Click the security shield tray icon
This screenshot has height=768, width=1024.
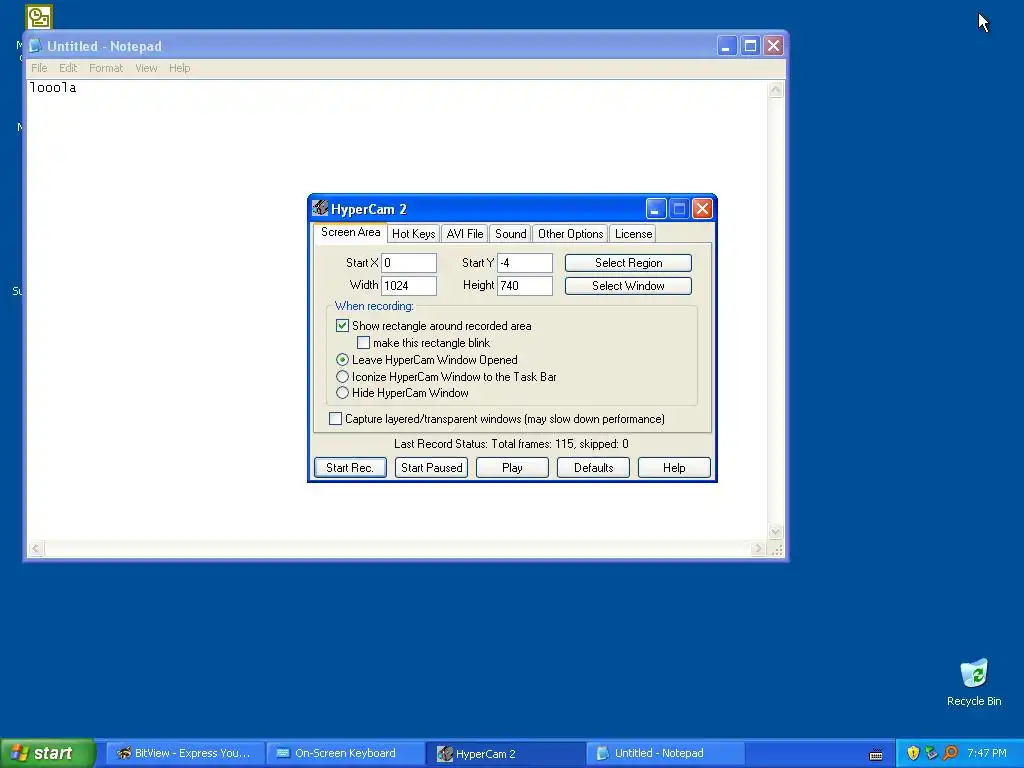913,753
